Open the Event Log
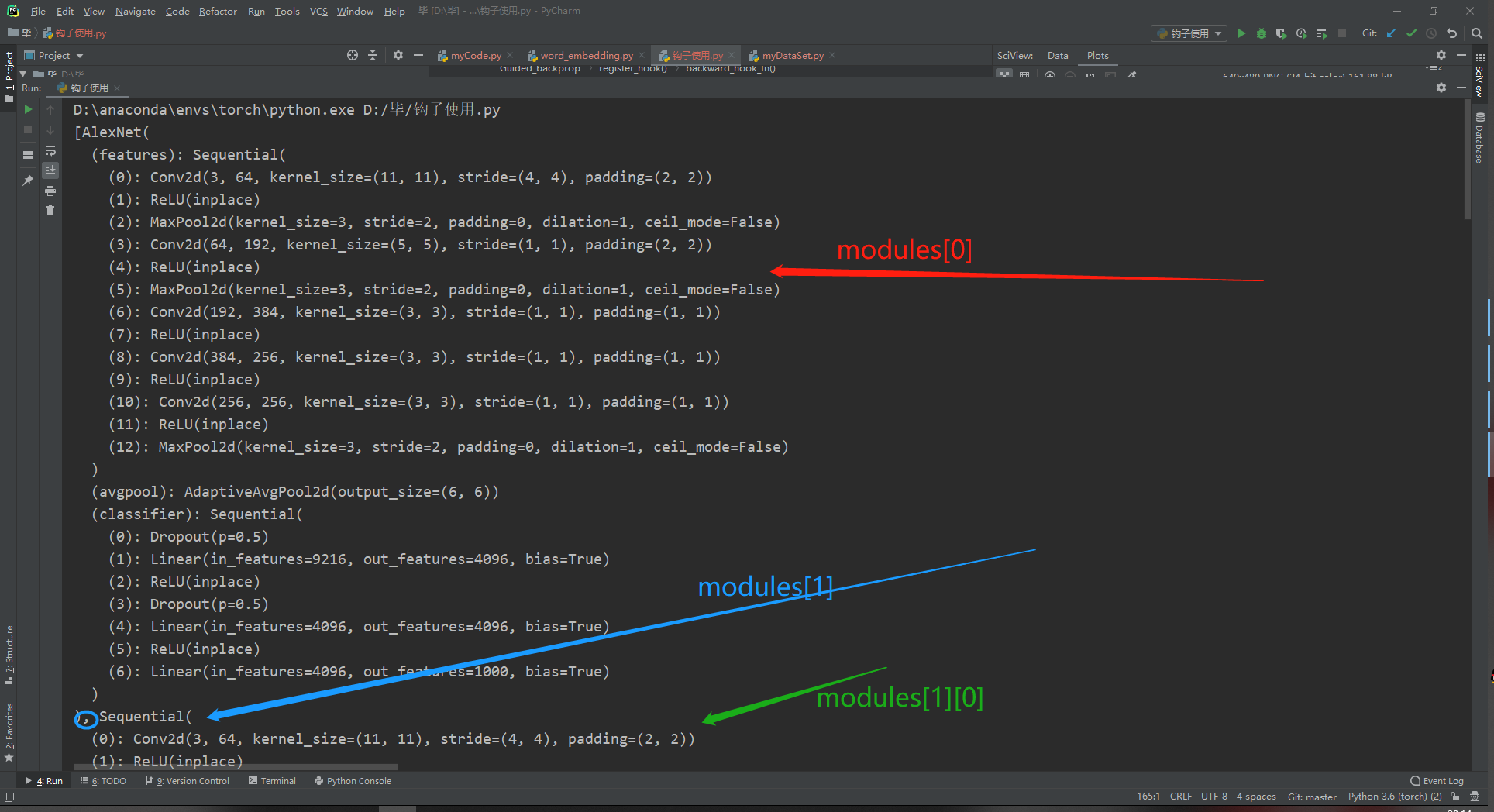Image resolution: width=1494 pixels, height=812 pixels. (x=1437, y=780)
